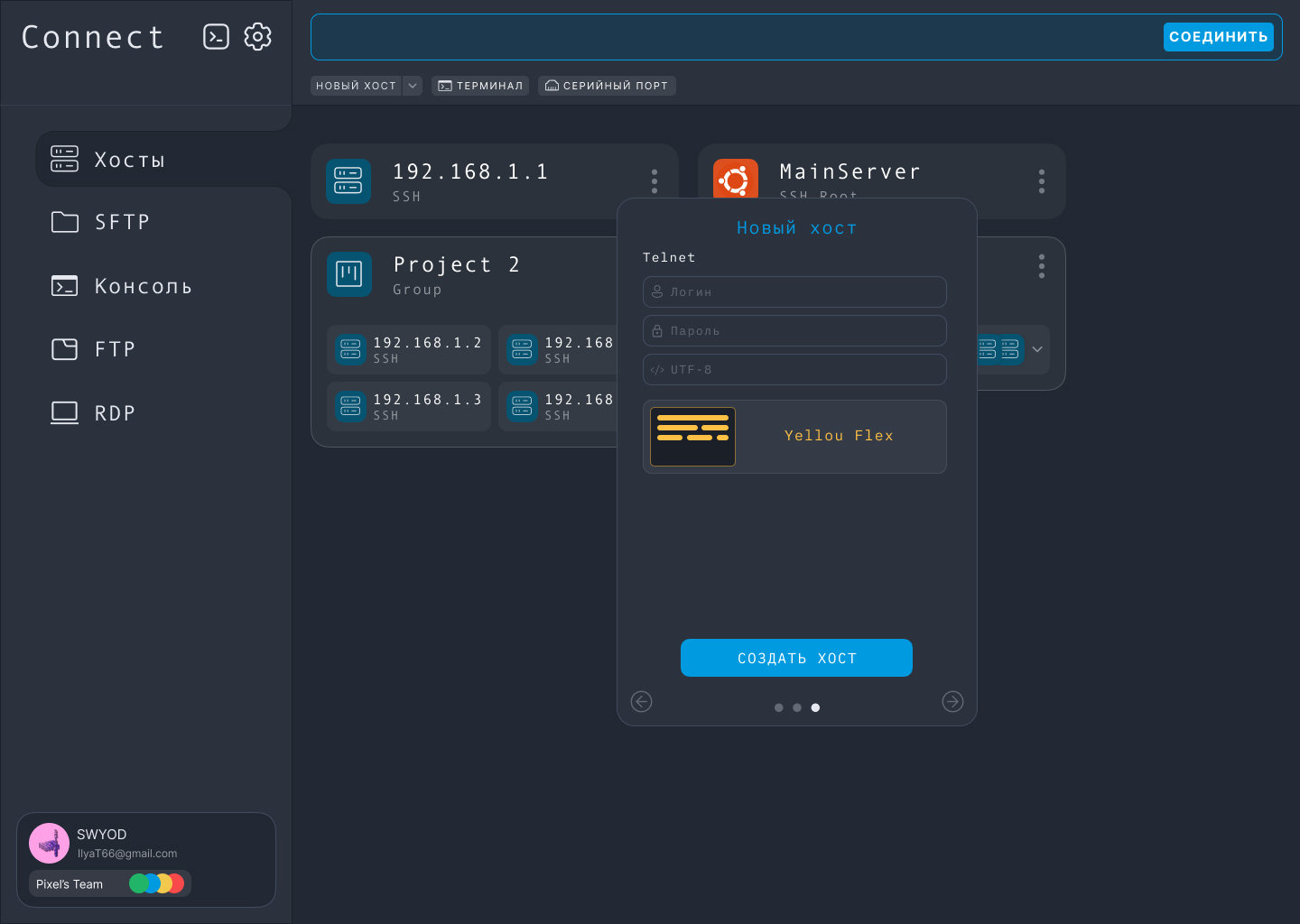Expand the chevron on the right host card
The height and width of the screenshot is (924, 1300).
[1036, 349]
